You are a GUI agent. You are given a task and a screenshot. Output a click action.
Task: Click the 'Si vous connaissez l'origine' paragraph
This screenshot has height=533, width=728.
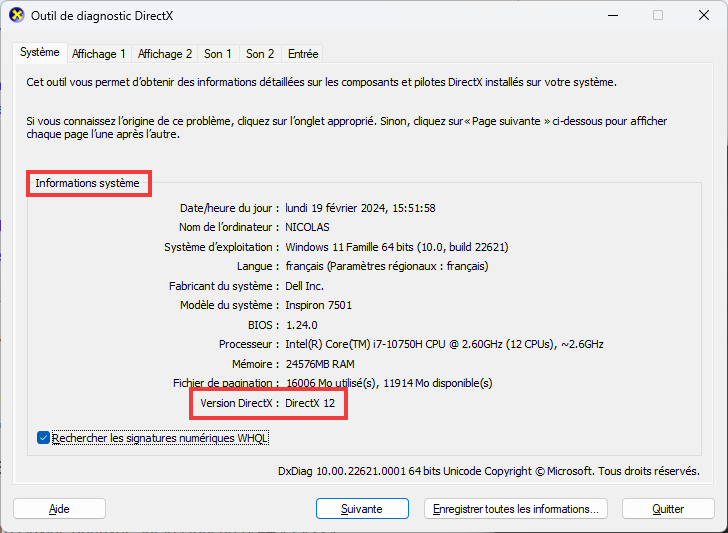(x=347, y=128)
